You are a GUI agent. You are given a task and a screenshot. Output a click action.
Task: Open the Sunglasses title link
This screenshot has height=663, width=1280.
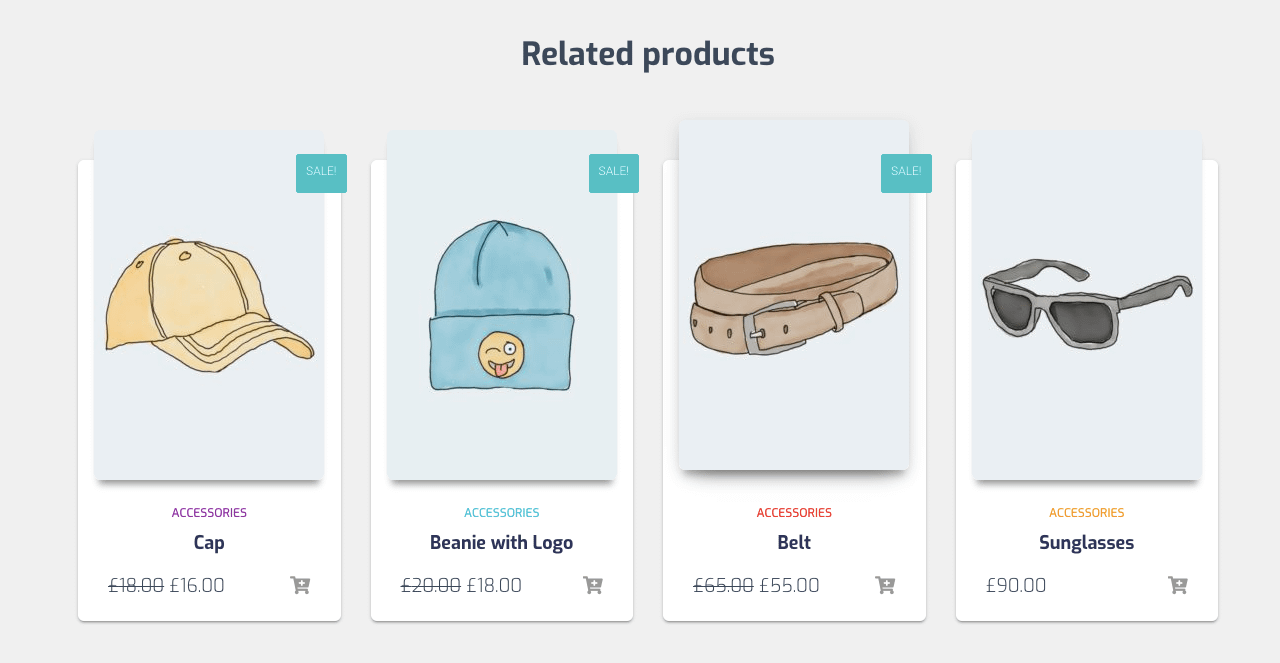(x=1087, y=543)
